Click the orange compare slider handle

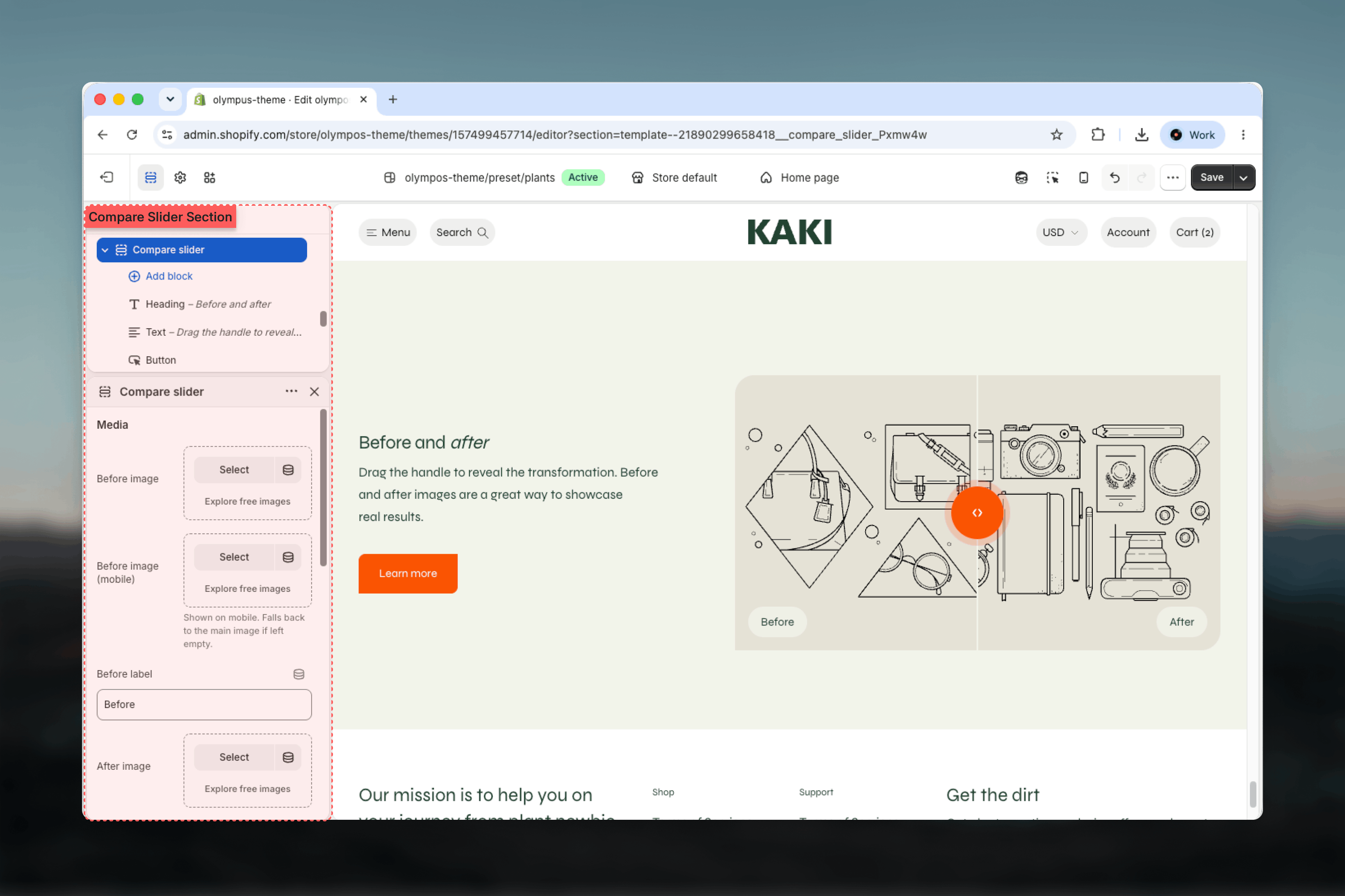977,513
